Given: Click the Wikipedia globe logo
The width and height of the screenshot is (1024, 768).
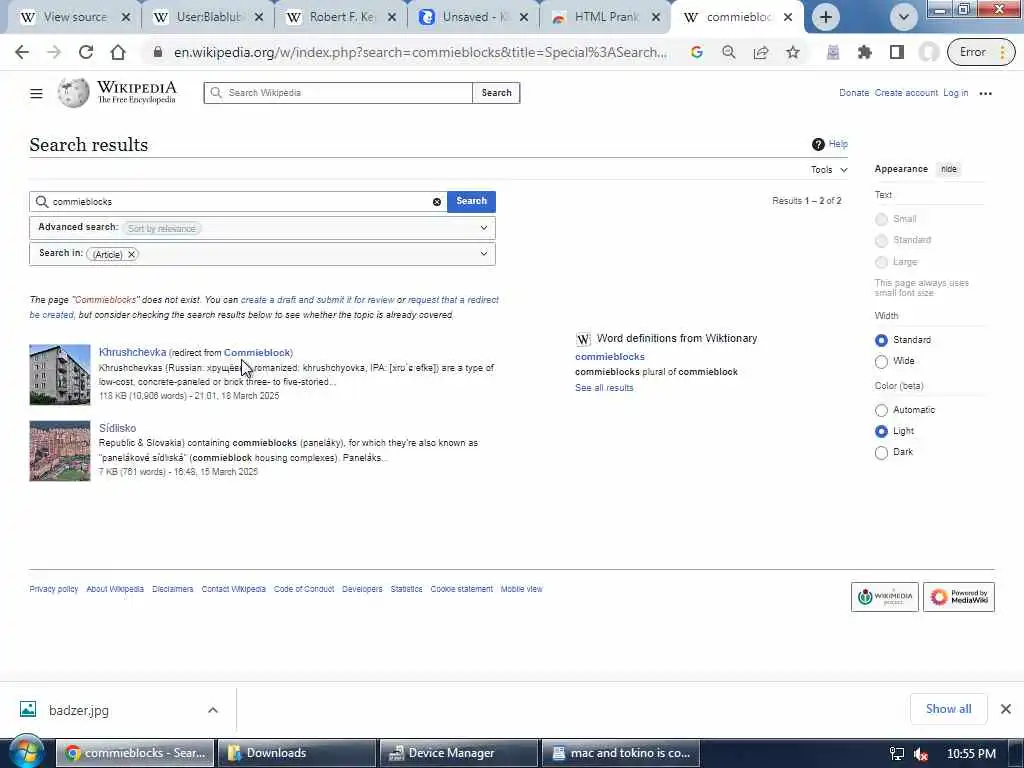Looking at the screenshot, I should coord(73,93).
